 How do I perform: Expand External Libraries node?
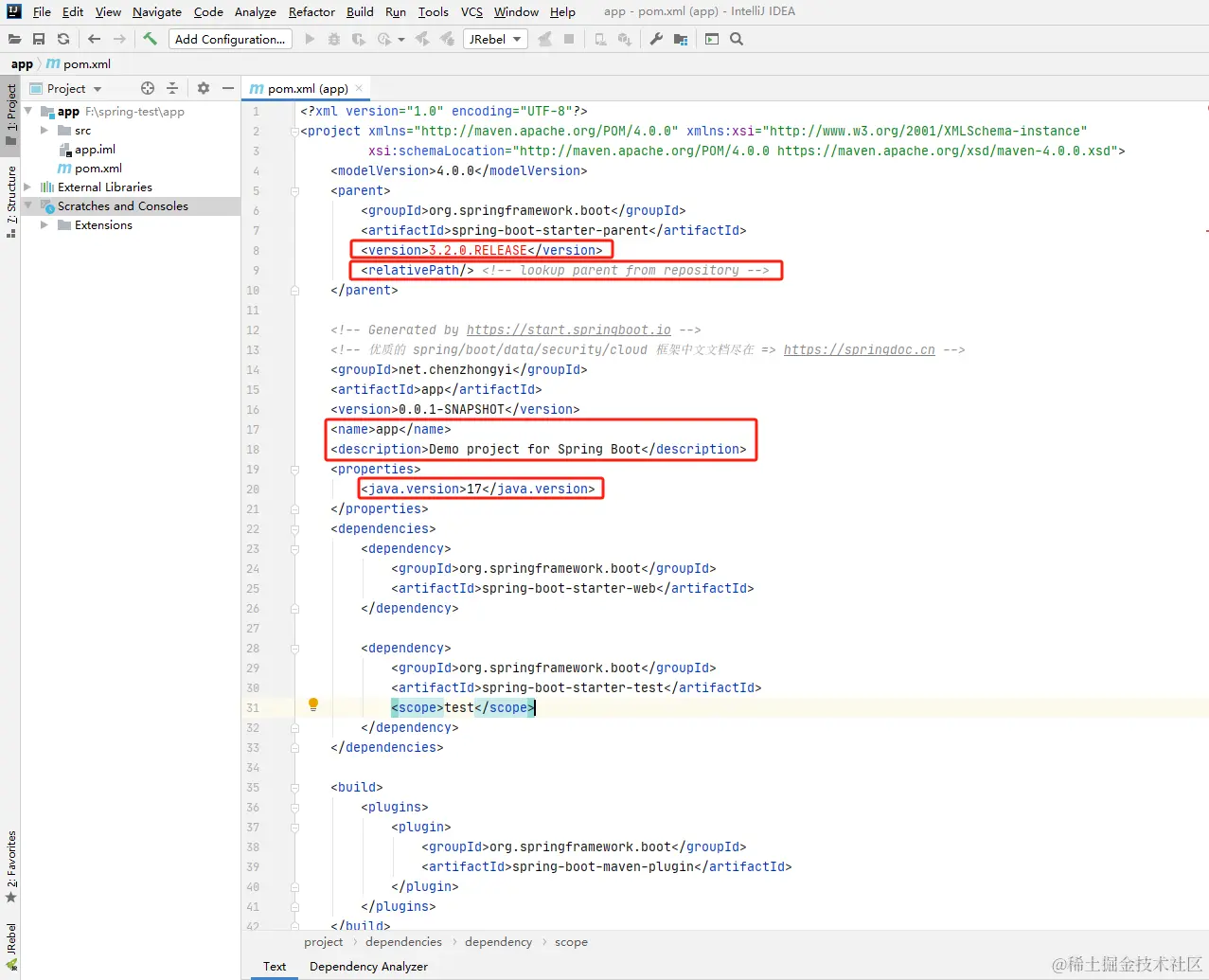pyautogui.click(x=28, y=187)
